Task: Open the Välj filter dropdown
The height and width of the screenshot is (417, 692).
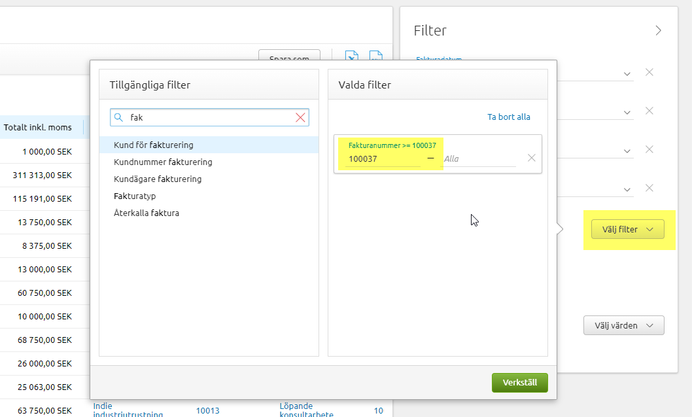Action: (627, 230)
